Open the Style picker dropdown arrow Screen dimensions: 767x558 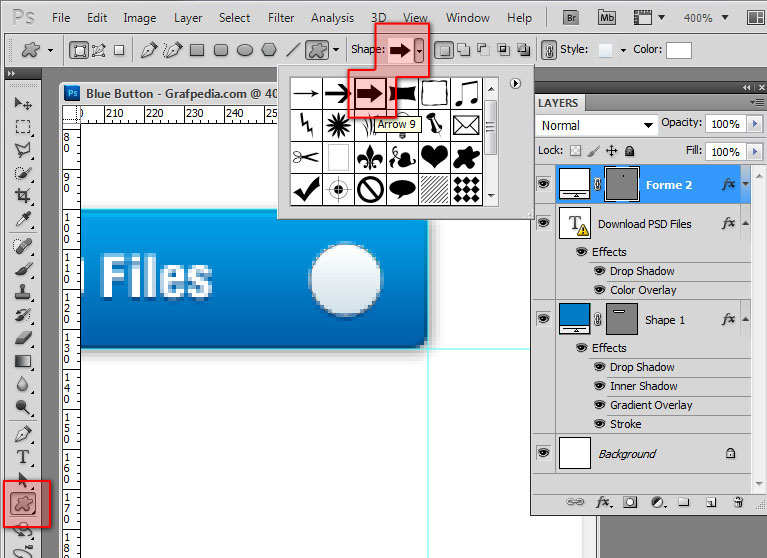tap(623, 50)
